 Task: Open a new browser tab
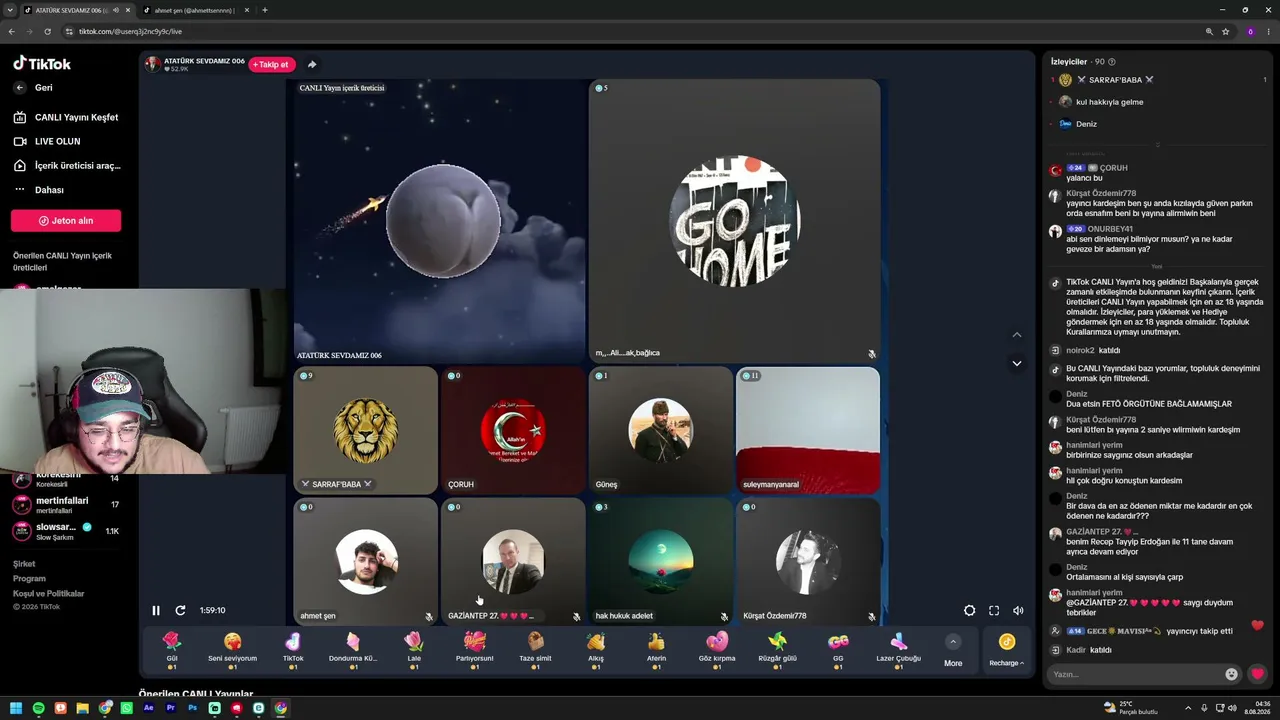[264, 10]
